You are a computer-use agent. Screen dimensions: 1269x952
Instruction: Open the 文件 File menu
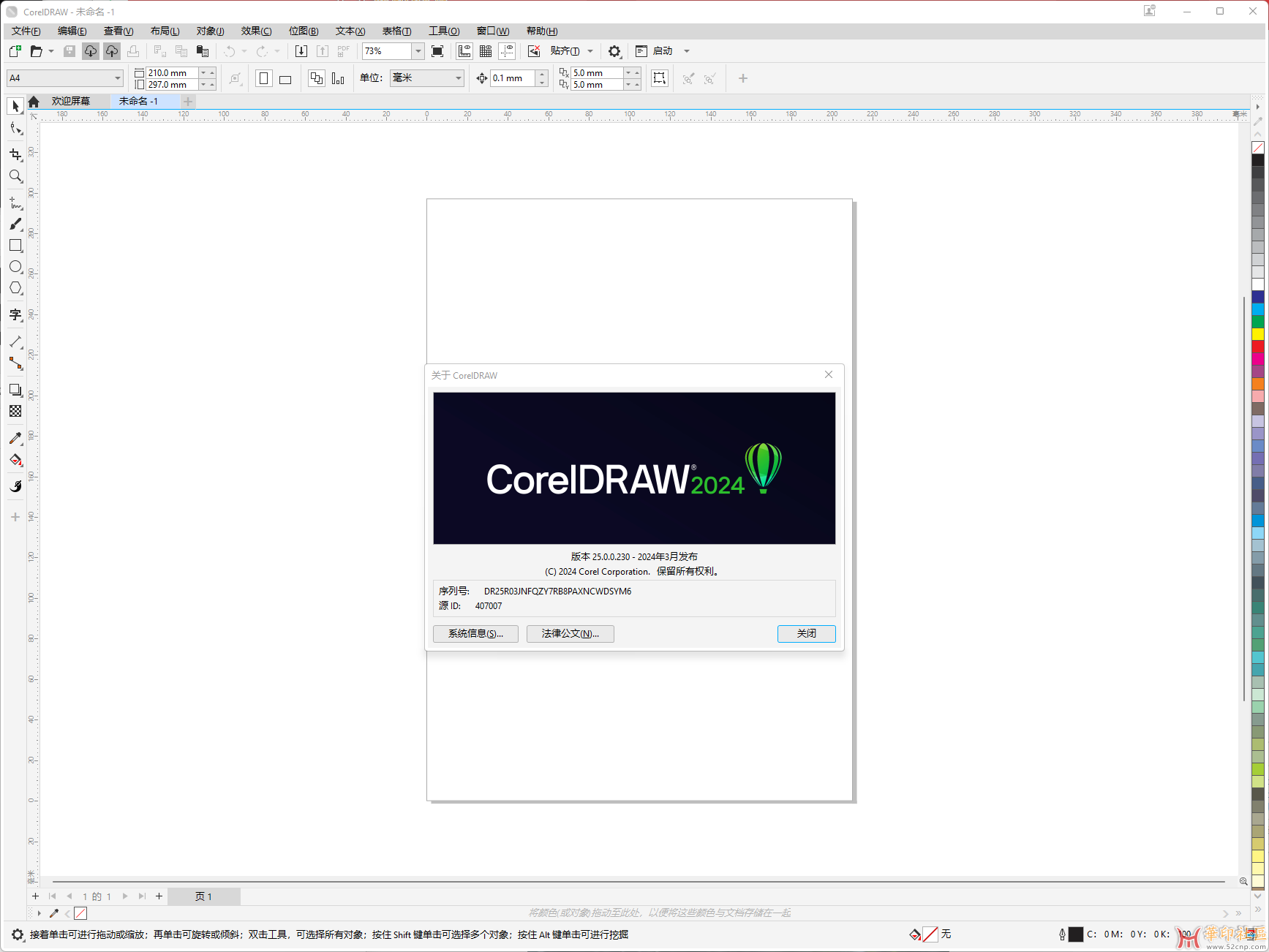pos(26,31)
